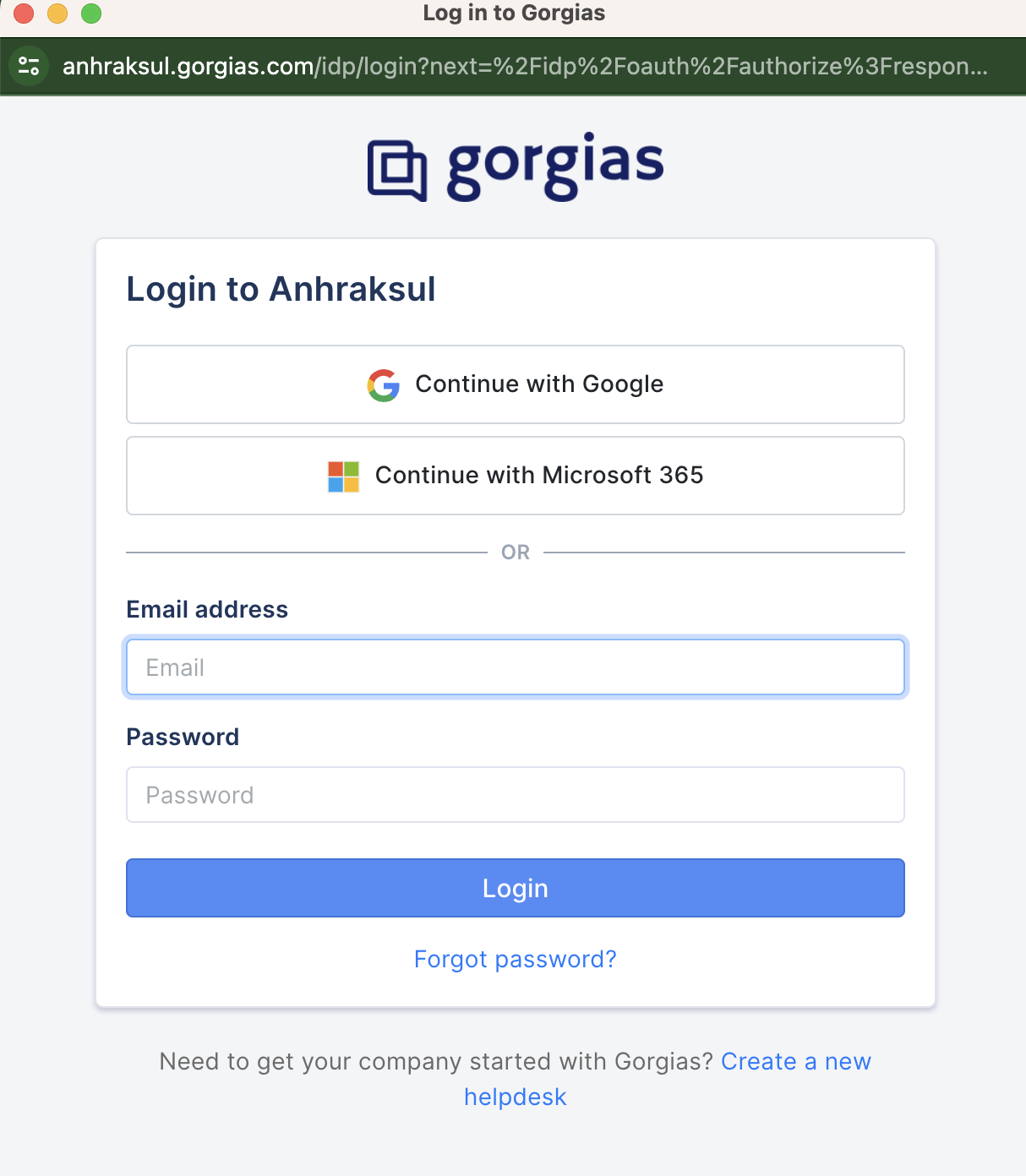Click the anhraksul.gorgias.com URL address bar
This screenshot has width=1026, height=1176.
pos(524,66)
